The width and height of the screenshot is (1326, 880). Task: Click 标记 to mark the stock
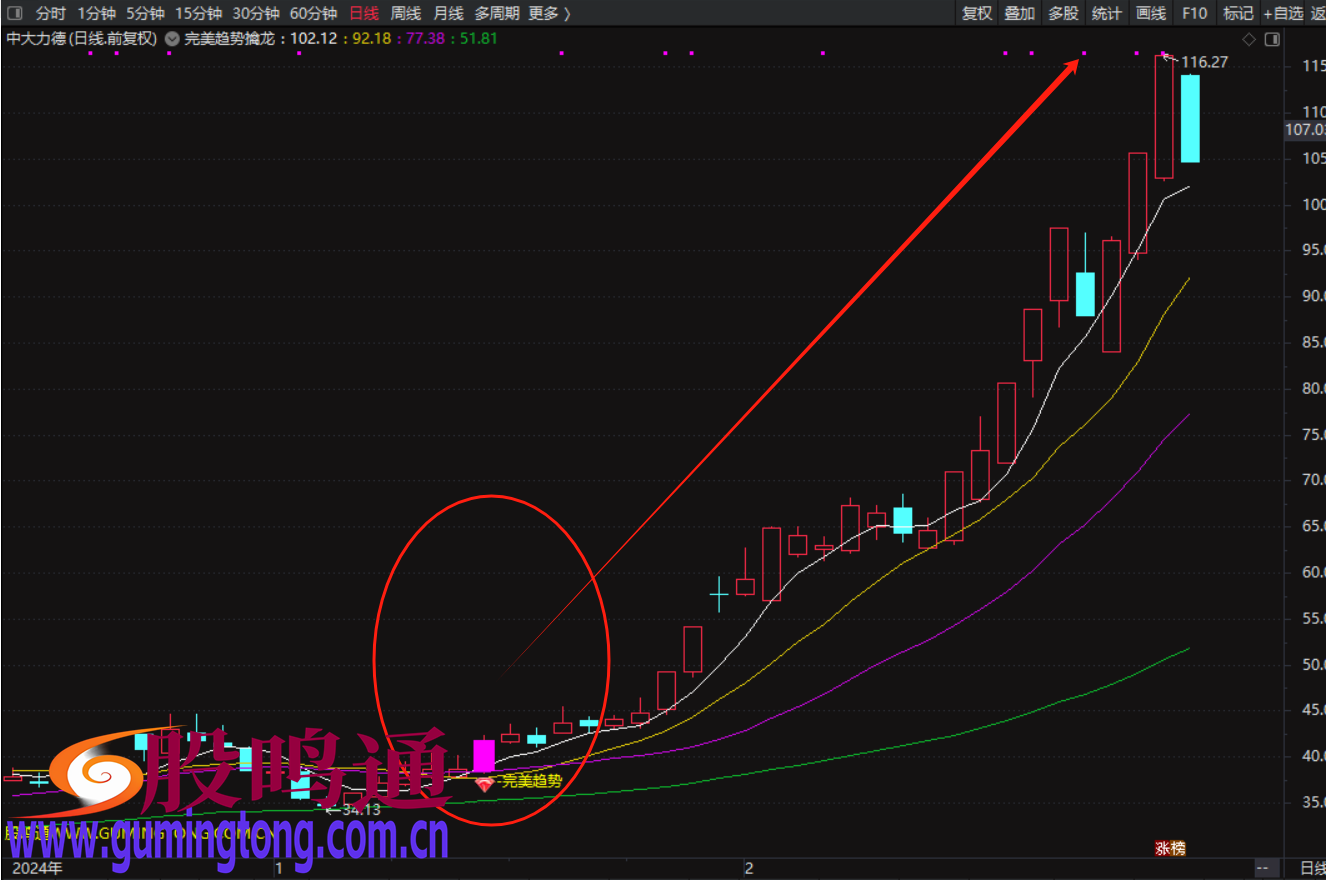pos(1238,13)
